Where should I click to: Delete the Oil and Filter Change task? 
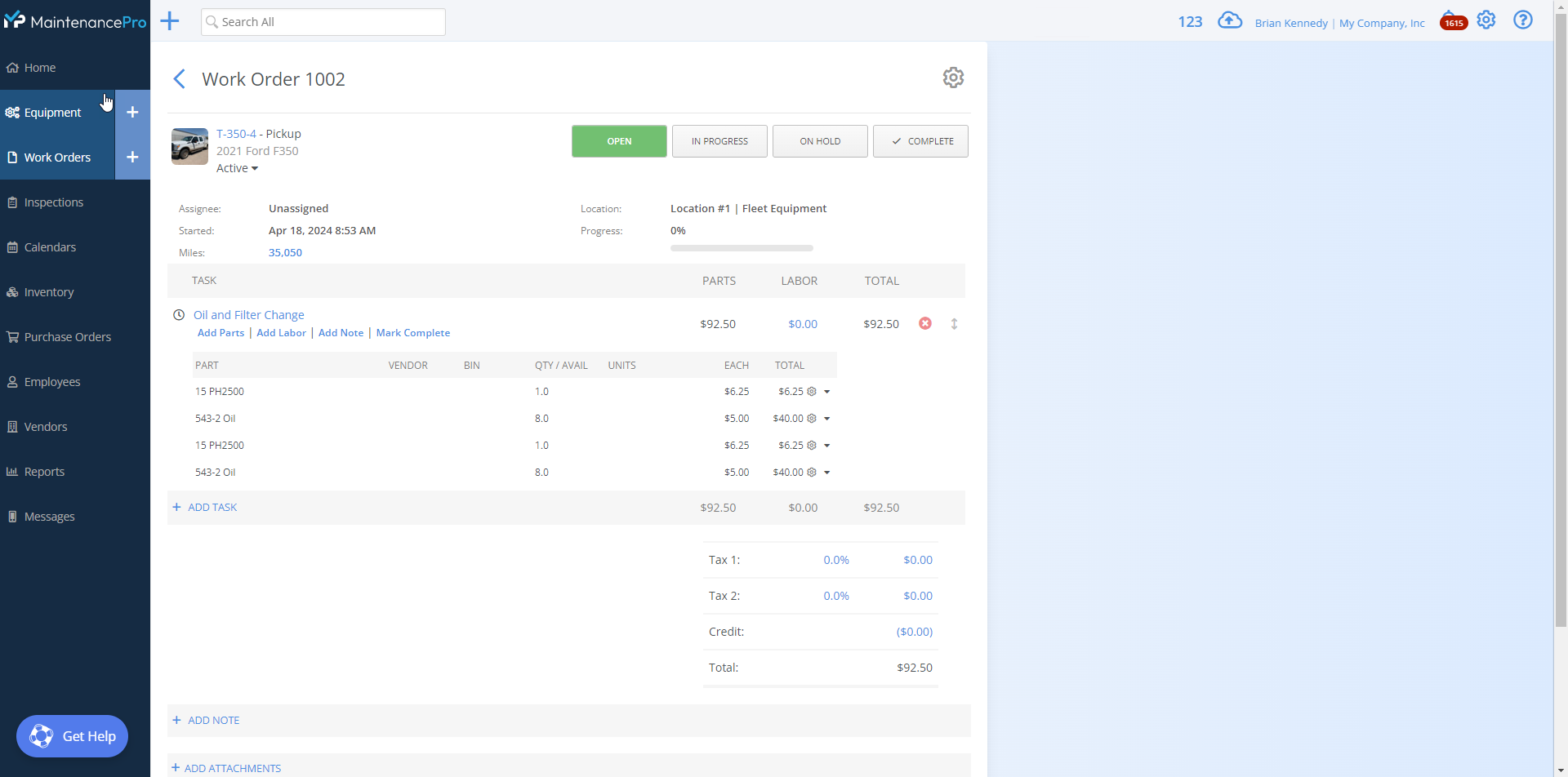(925, 323)
